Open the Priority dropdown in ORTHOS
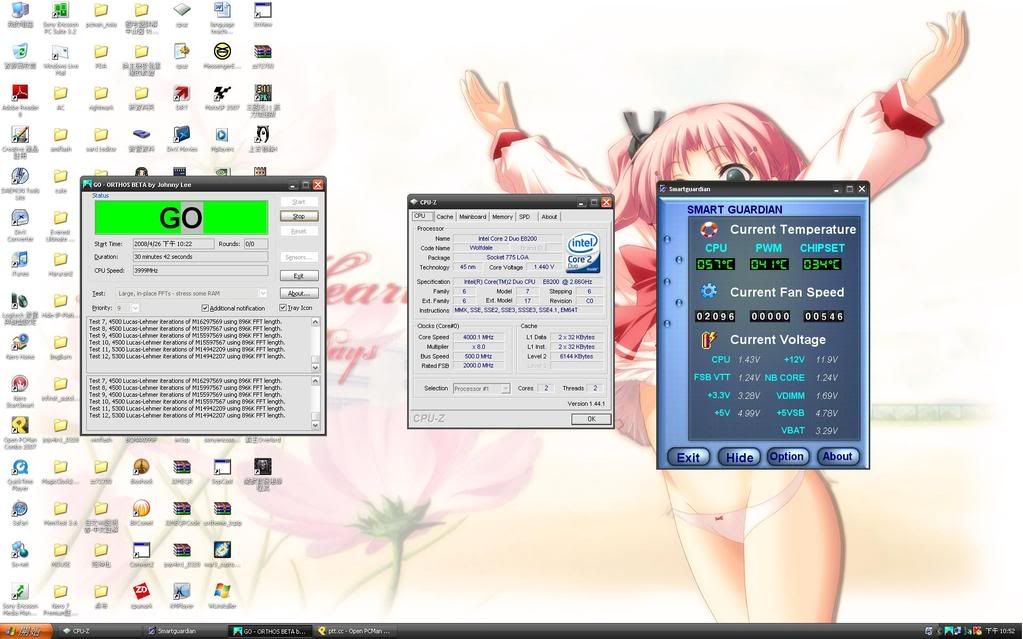Viewport: 1023px width, 639px height. pos(135,307)
